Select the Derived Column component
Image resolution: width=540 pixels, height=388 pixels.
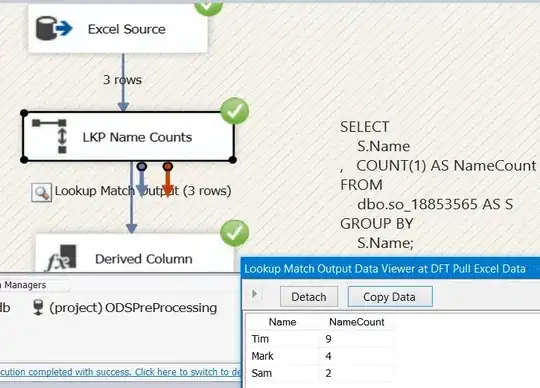coord(135,253)
